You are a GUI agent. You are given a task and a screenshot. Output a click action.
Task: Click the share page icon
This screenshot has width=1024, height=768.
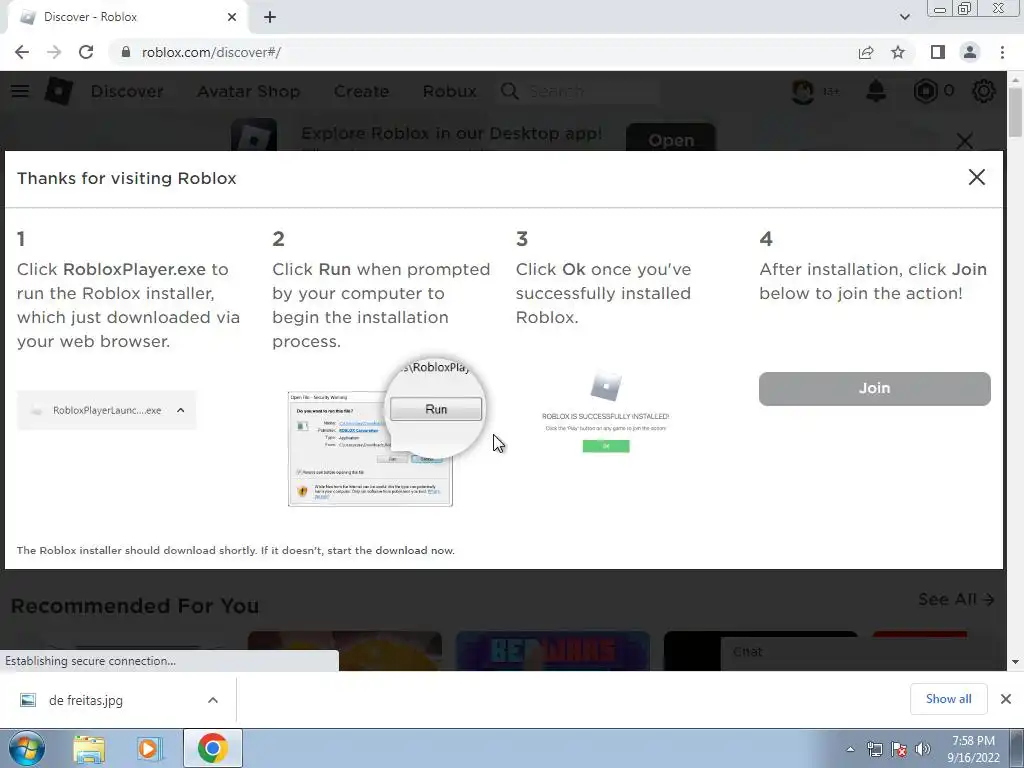866,52
